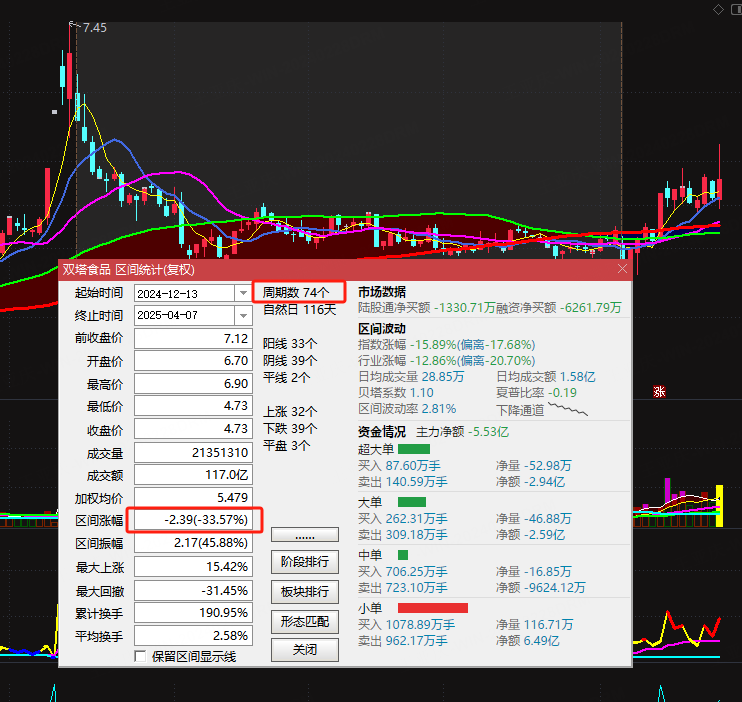
Task: Click the 上涨 32个 count
Action: click(290, 411)
